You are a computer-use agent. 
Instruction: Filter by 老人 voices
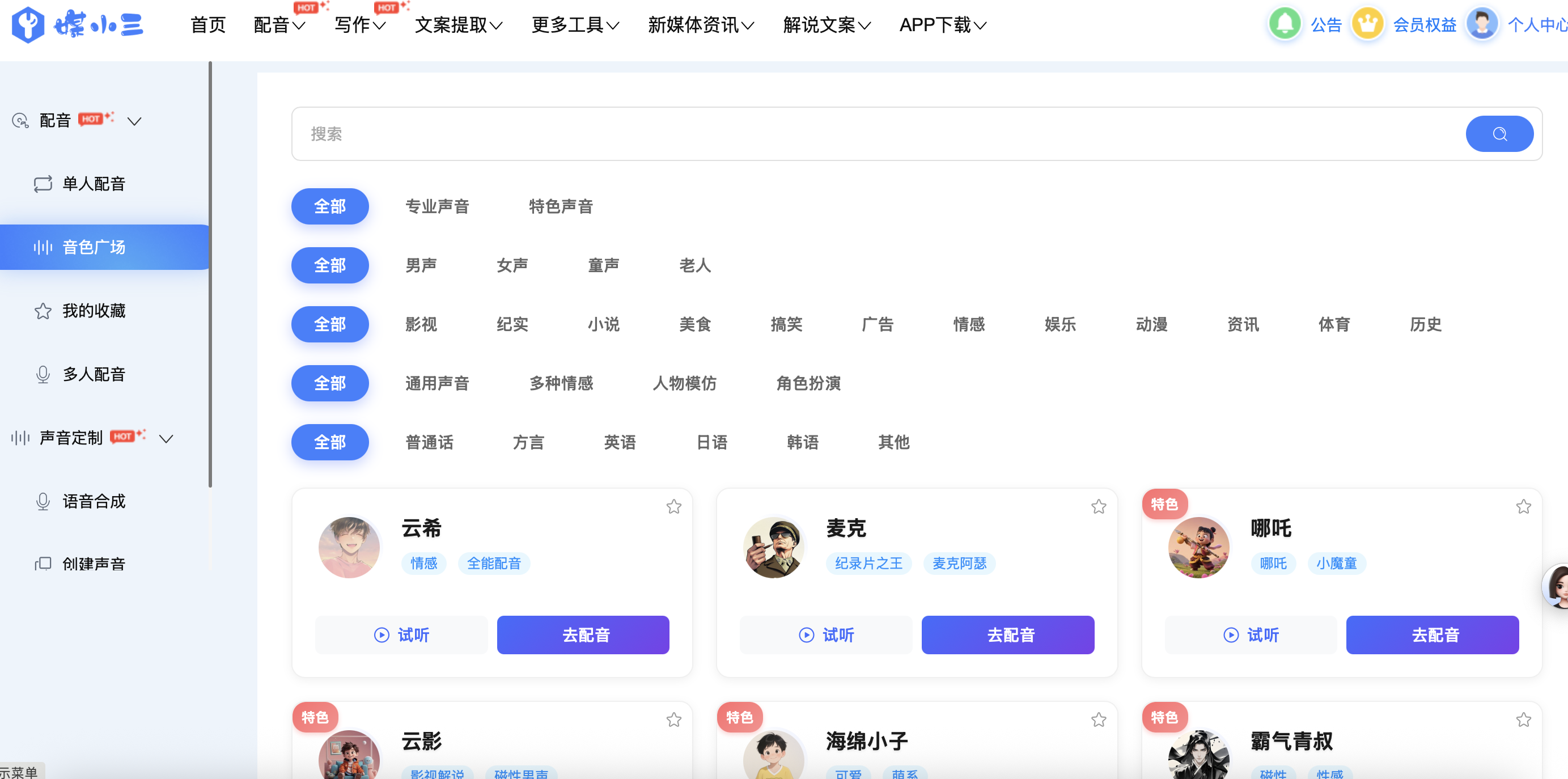click(694, 265)
